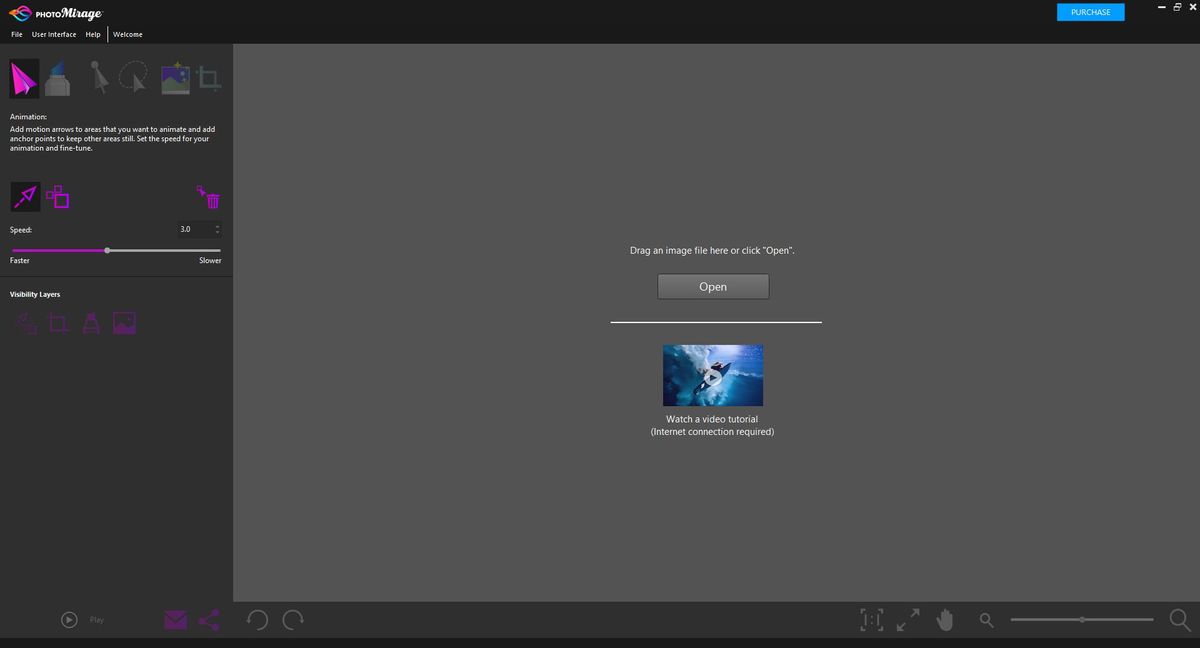Open the Help menu

coord(93,34)
